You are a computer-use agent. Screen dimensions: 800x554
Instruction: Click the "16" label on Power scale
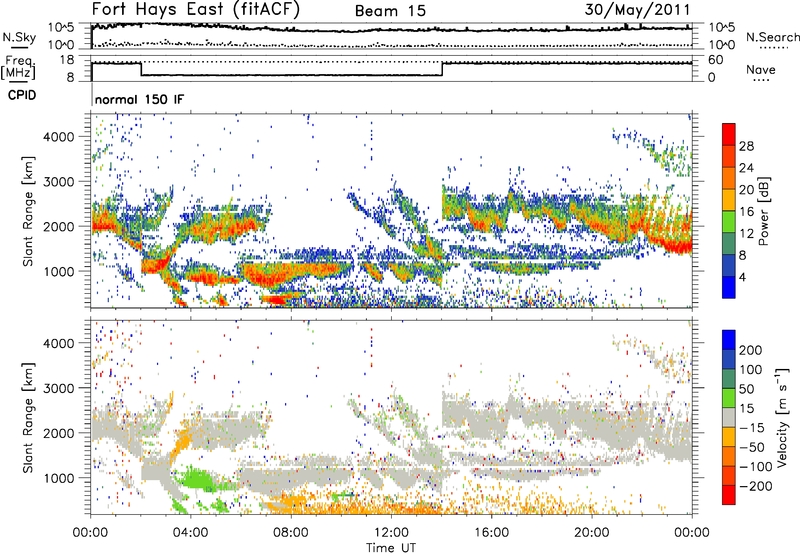(x=746, y=212)
